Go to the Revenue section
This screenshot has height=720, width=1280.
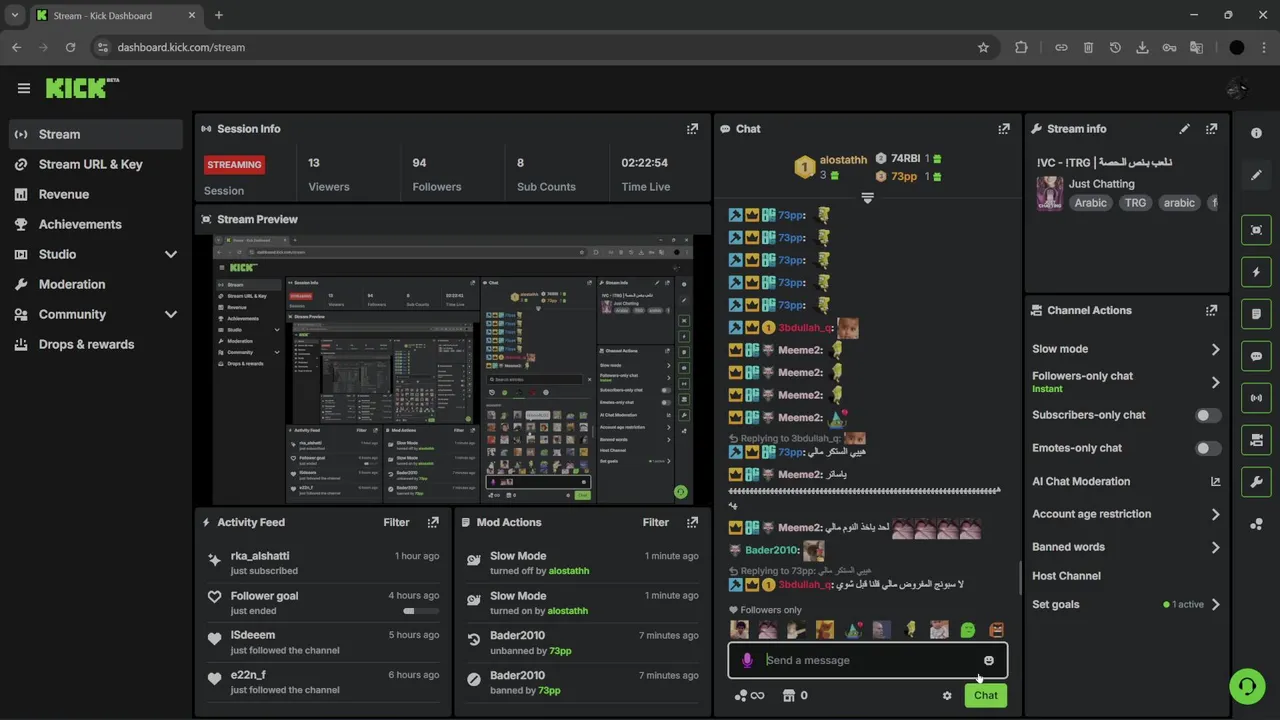click(96, 194)
